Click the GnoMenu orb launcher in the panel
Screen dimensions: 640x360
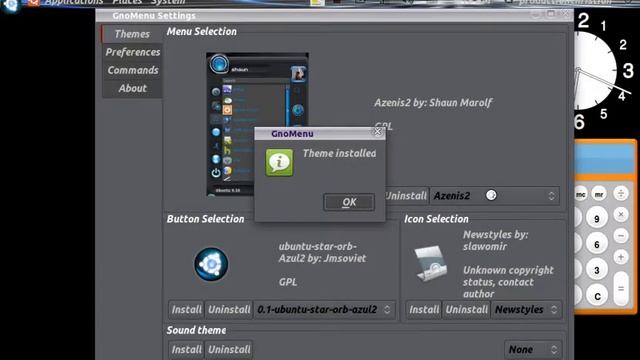tap(11, 5)
